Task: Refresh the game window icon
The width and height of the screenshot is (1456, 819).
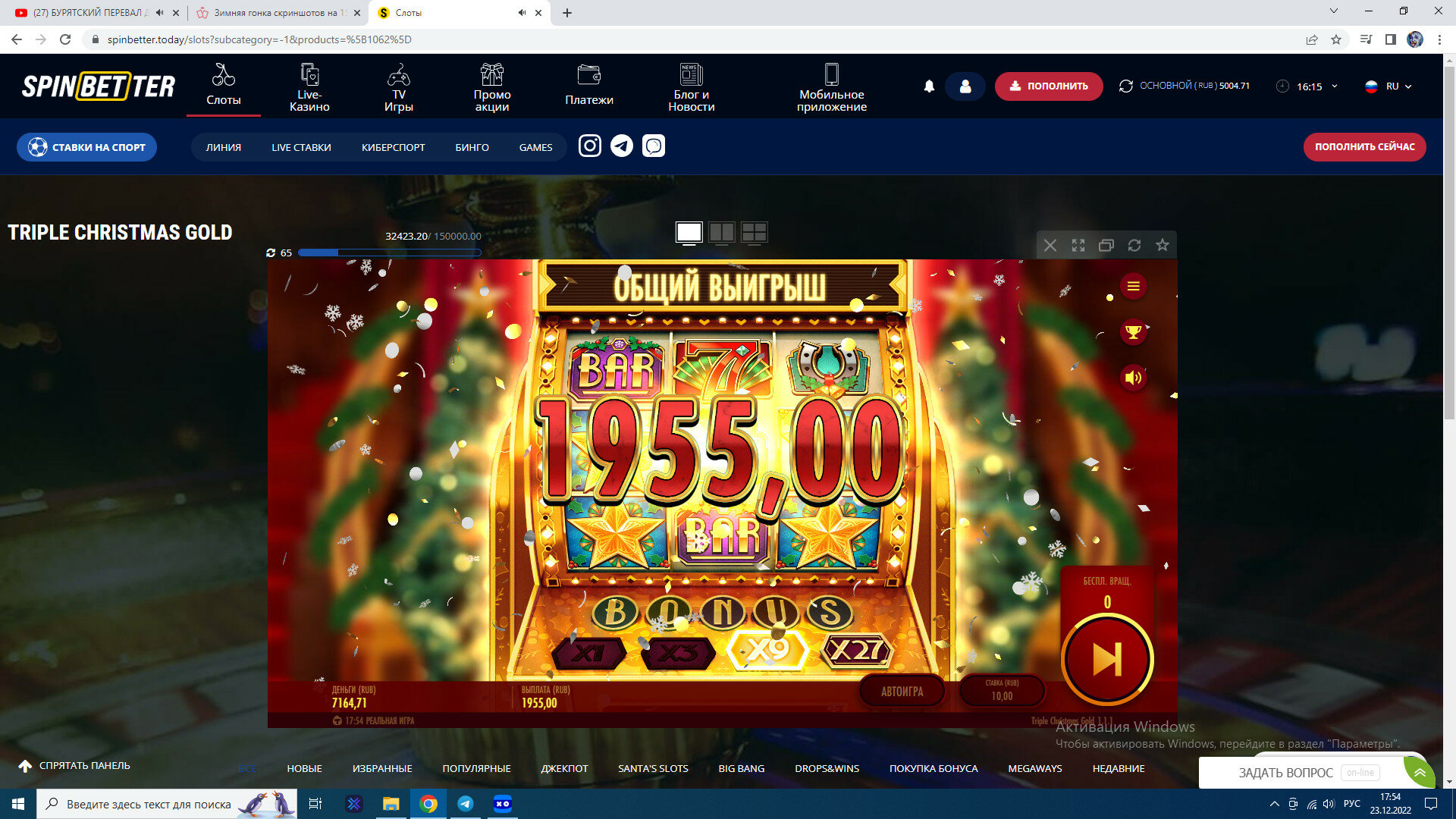Action: coord(1134,245)
